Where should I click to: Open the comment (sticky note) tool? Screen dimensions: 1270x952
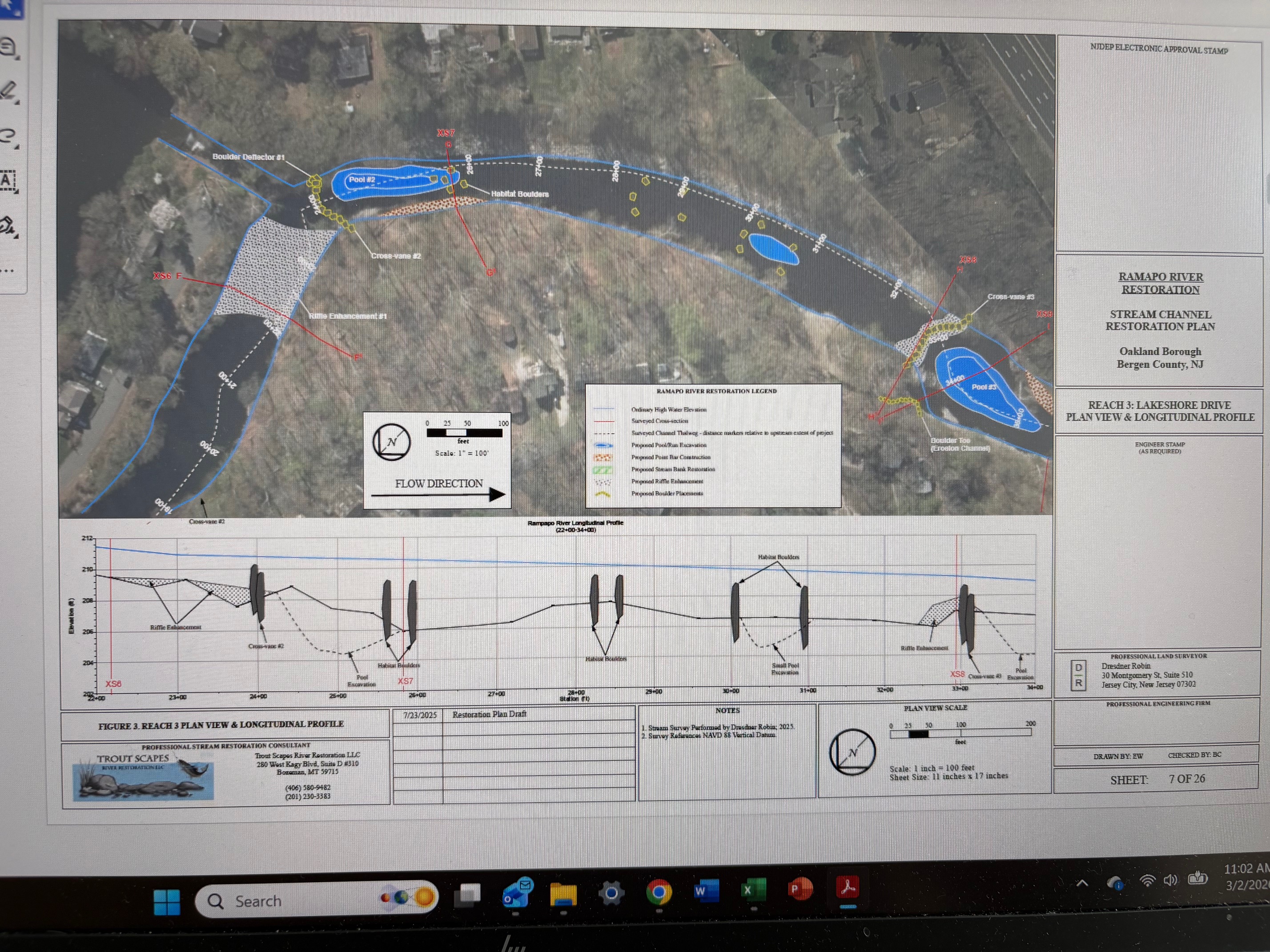8,47
